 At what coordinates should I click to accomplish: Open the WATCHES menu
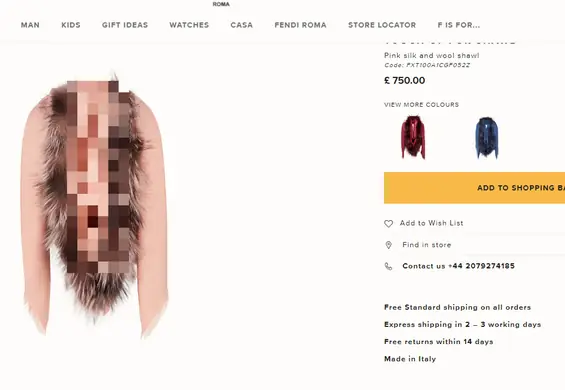[x=189, y=25]
